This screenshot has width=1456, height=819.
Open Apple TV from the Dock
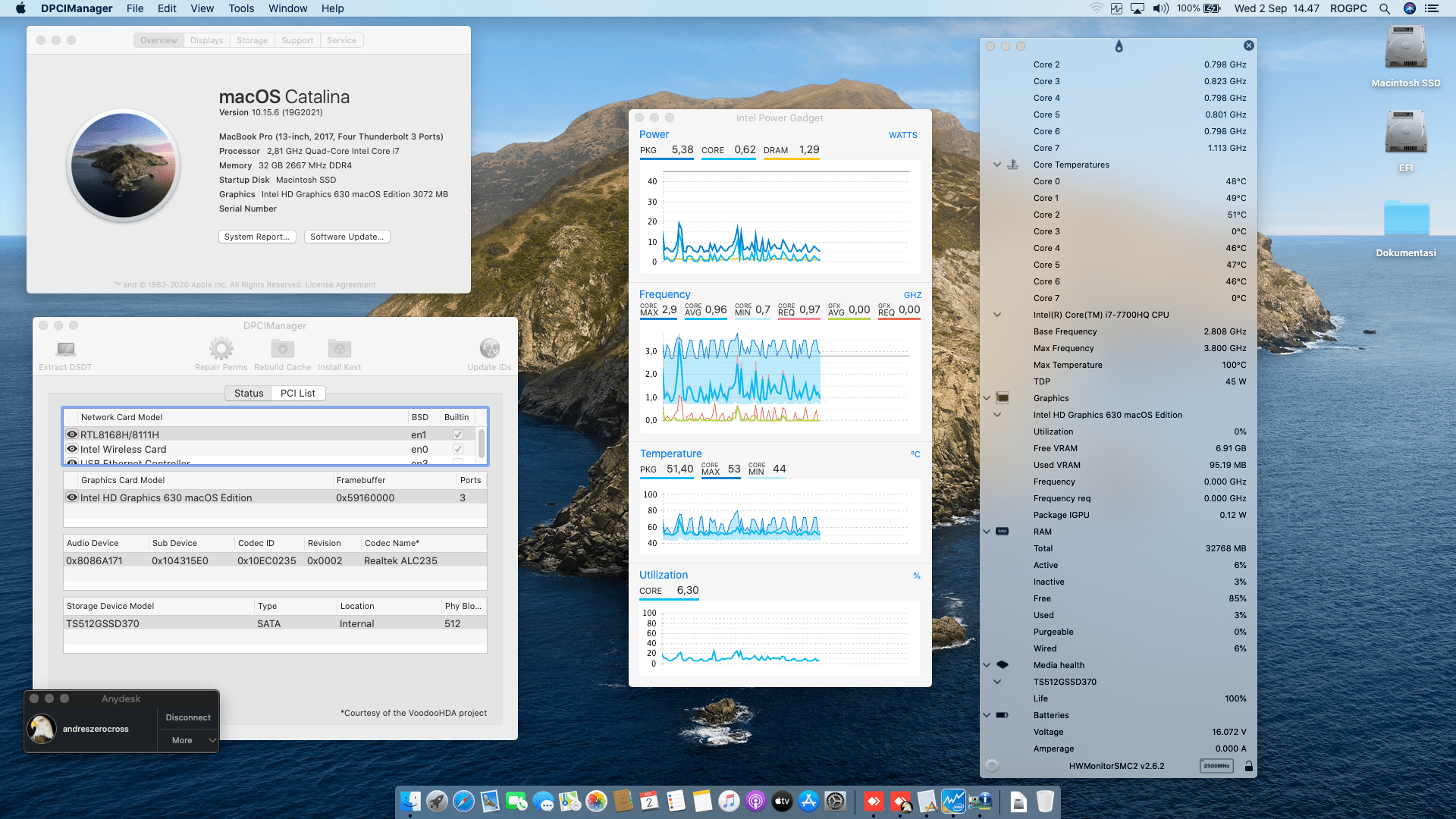pyautogui.click(x=782, y=801)
